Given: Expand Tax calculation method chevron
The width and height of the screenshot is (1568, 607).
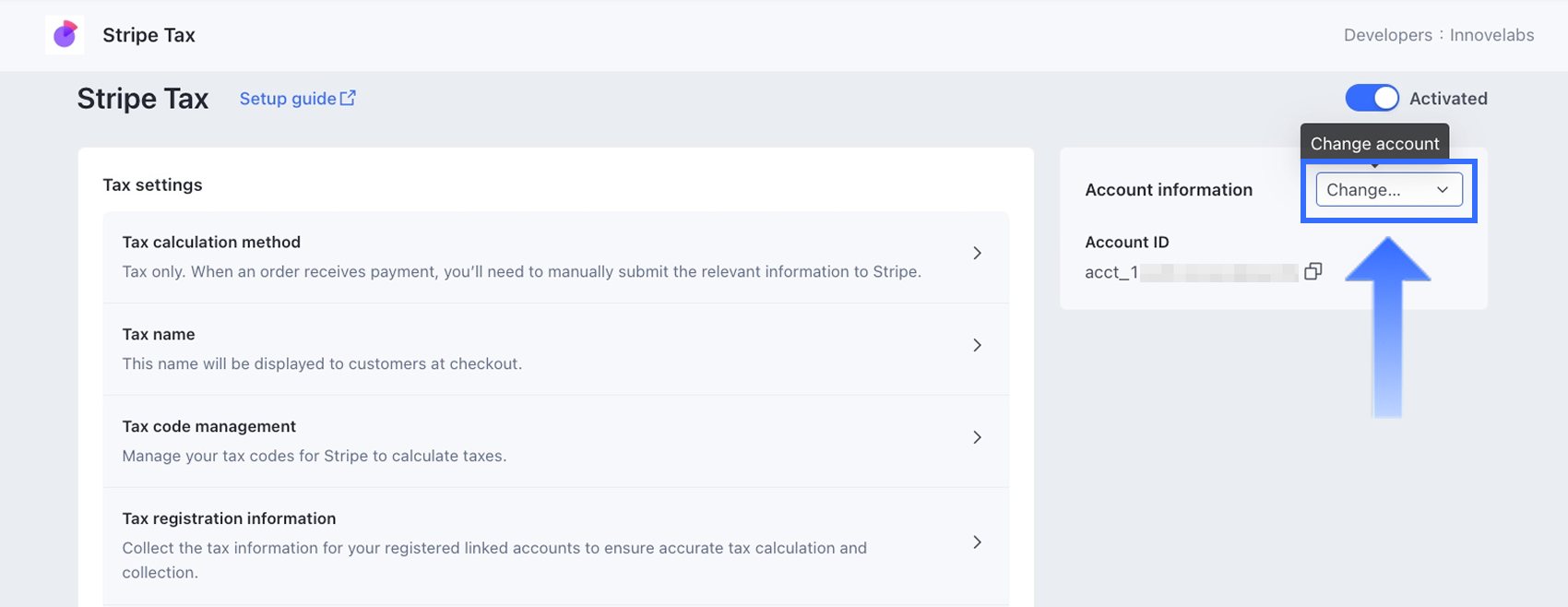Looking at the screenshot, I should [977, 253].
